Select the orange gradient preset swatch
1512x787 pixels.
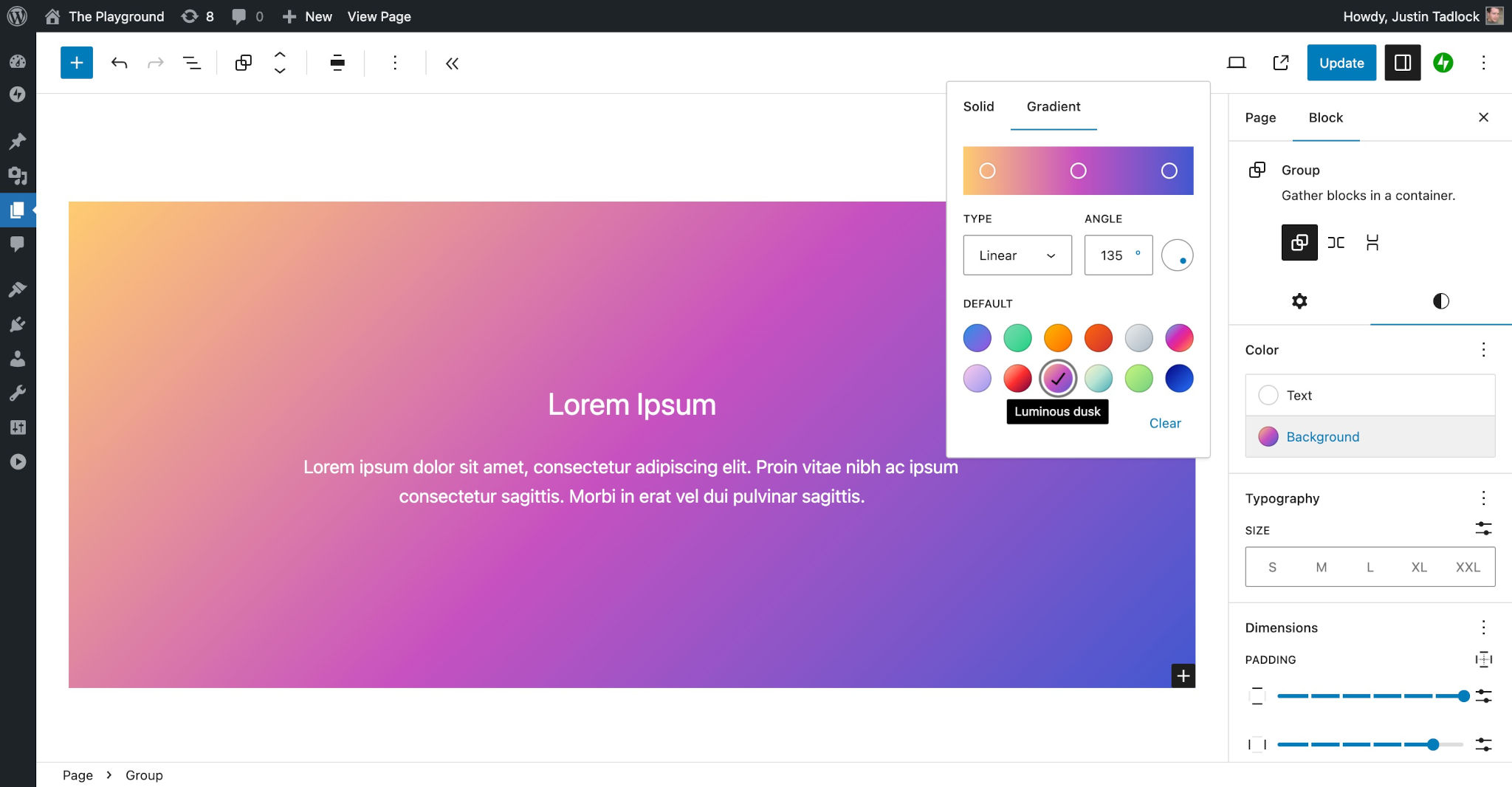(1058, 337)
